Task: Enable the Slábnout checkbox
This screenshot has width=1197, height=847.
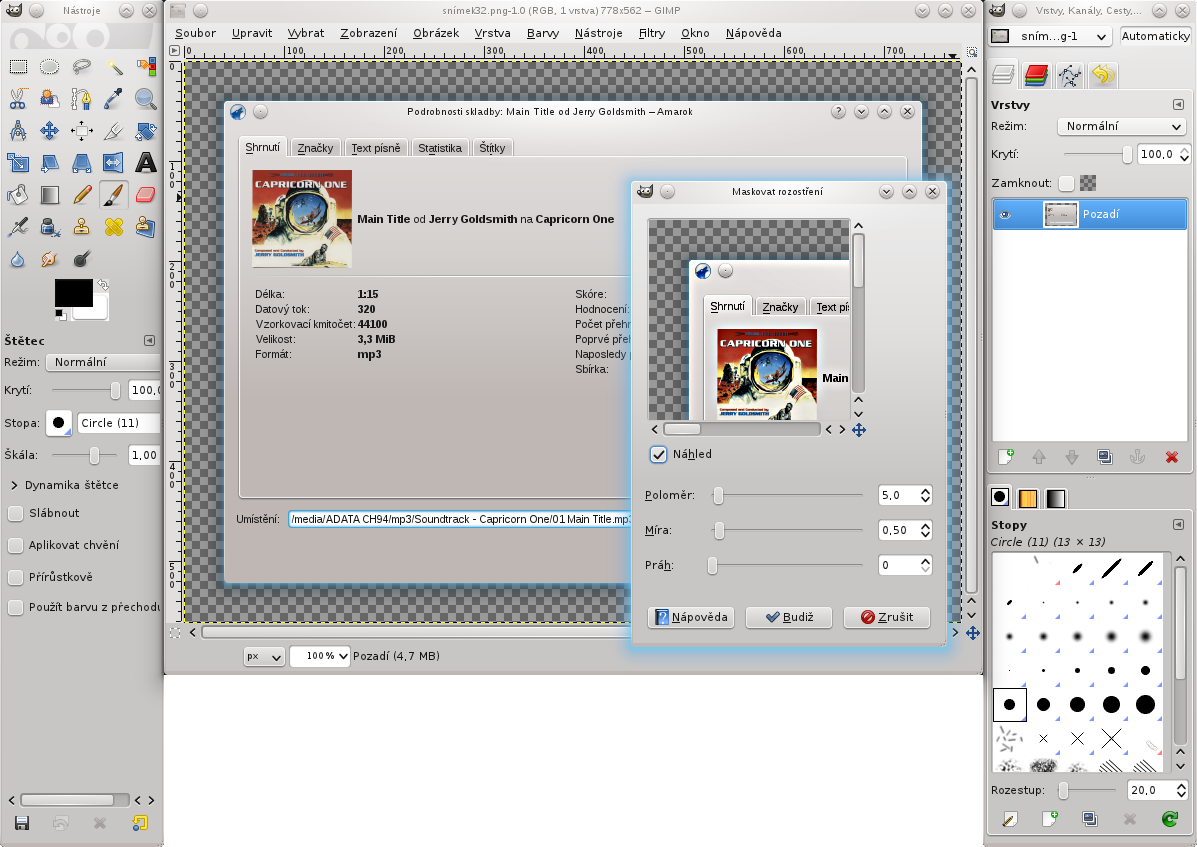Action: click(15, 513)
